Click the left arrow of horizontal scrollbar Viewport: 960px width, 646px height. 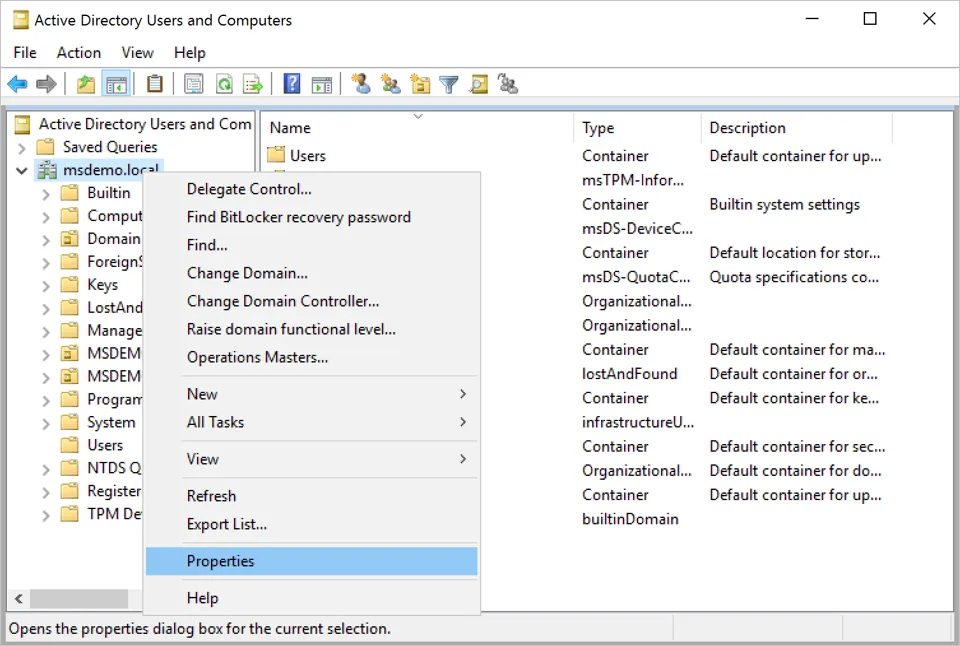coord(19,599)
